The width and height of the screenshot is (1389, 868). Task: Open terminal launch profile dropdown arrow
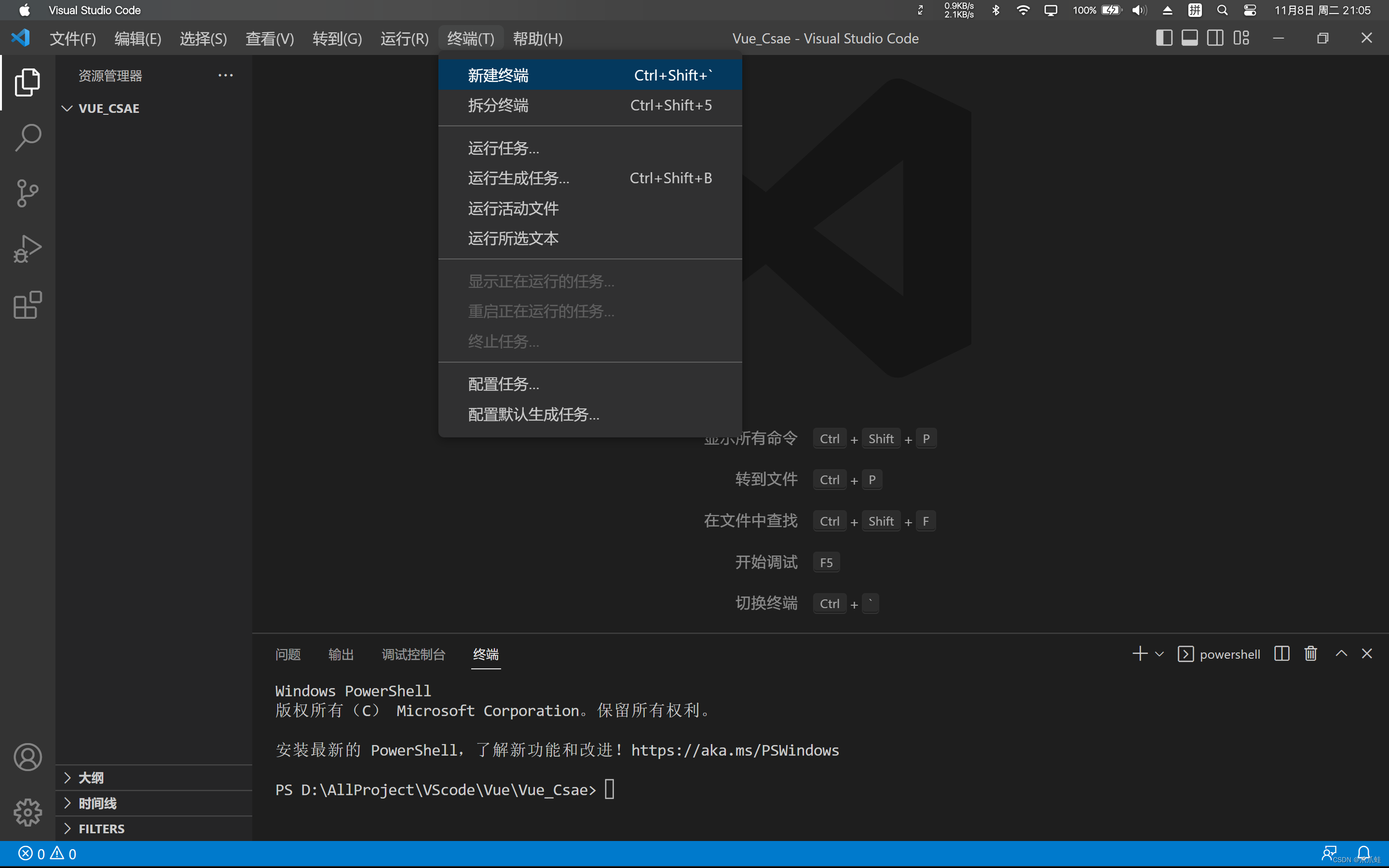click(x=1159, y=654)
